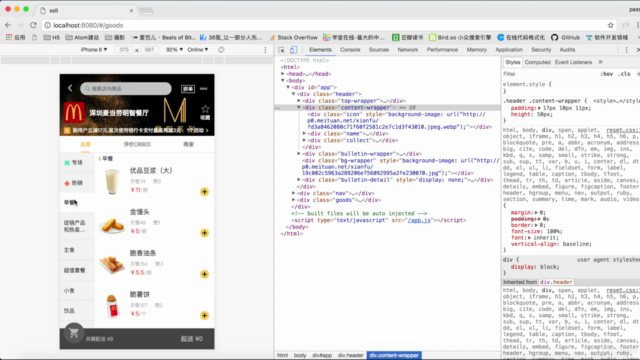The height and width of the screenshot is (360, 640).
Task: Expand the div class name node
Action: (x=304, y=133)
